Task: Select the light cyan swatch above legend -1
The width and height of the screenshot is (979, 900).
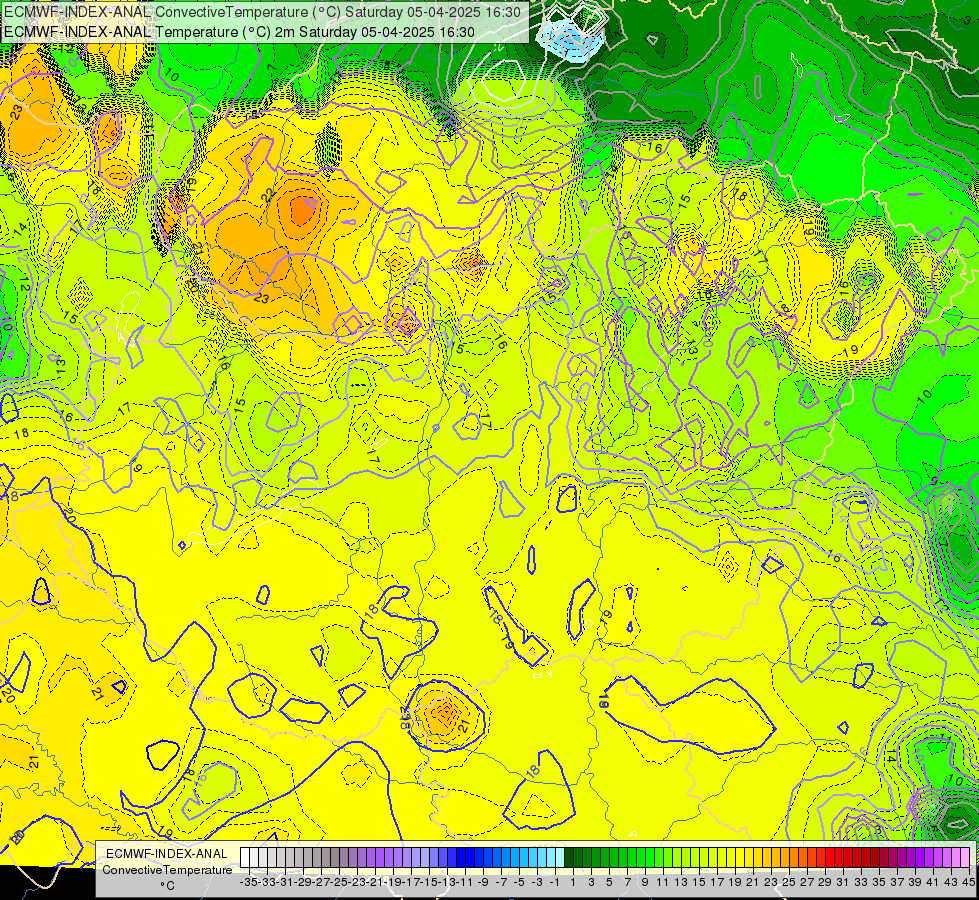Action: 560,858
